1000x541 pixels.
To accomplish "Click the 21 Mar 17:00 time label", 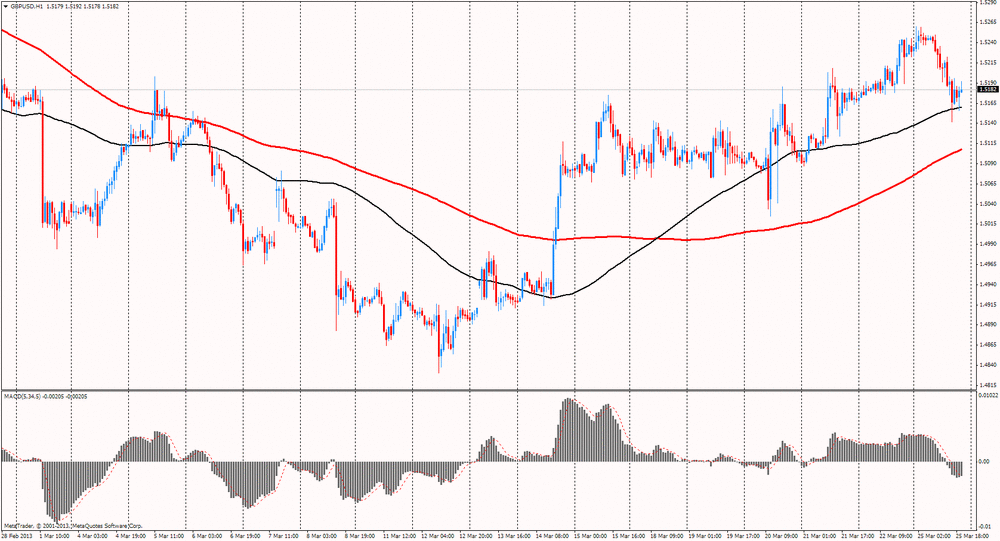I will [859, 536].
